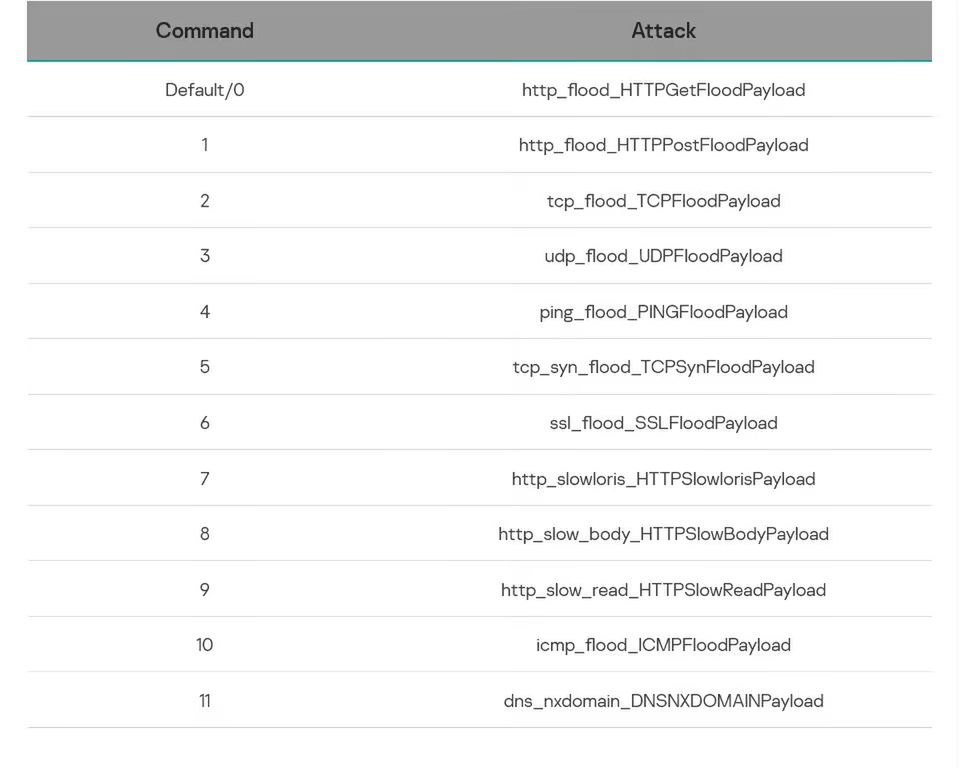Screen dimensions: 960x768
Task: Click ping_flood_PINGFloodPayload row text
Action: 663,312
